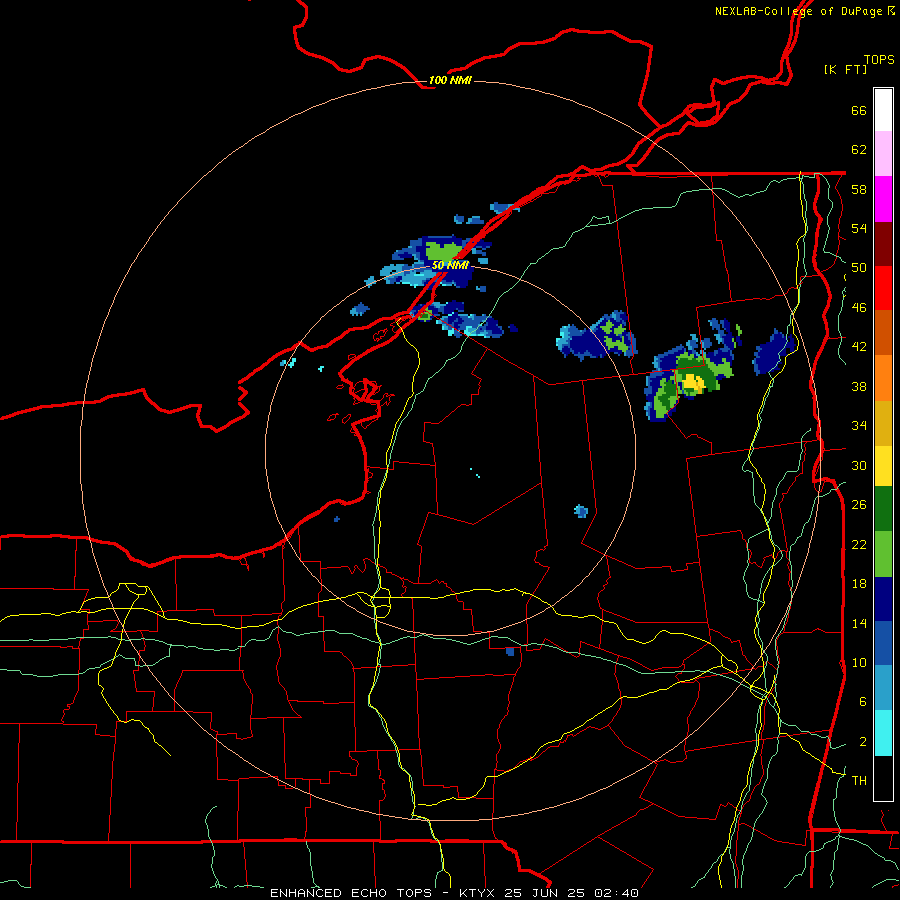Click the 18 legend value
The width and height of the screenshot is (900, 900).
(x=859, y=584)
